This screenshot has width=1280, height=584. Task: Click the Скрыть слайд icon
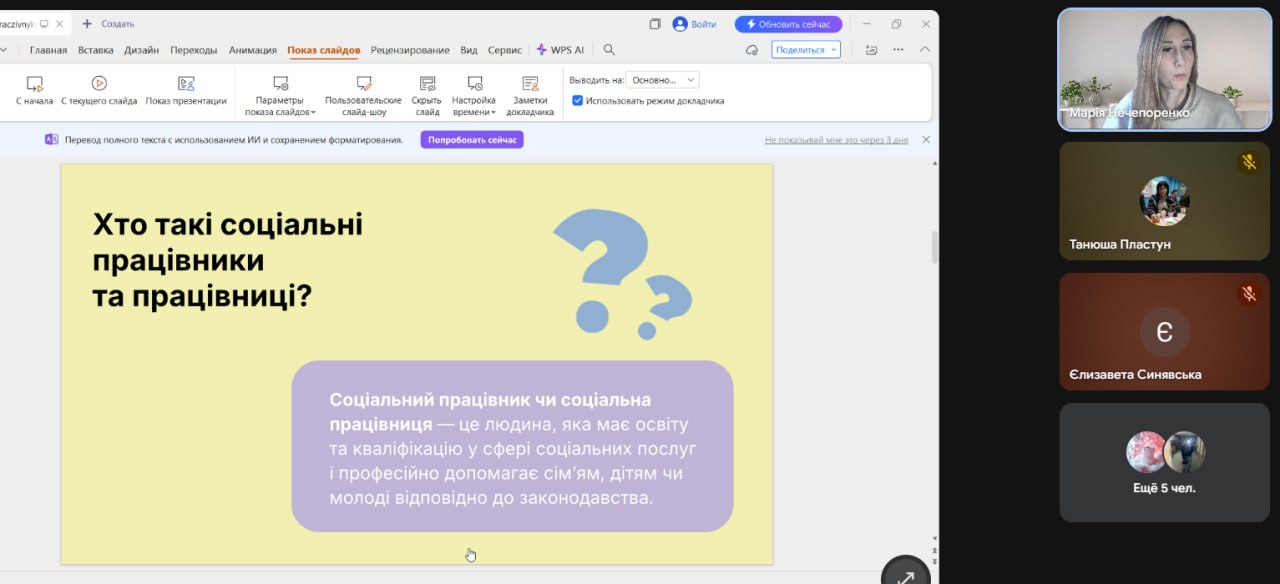point(427,84)
